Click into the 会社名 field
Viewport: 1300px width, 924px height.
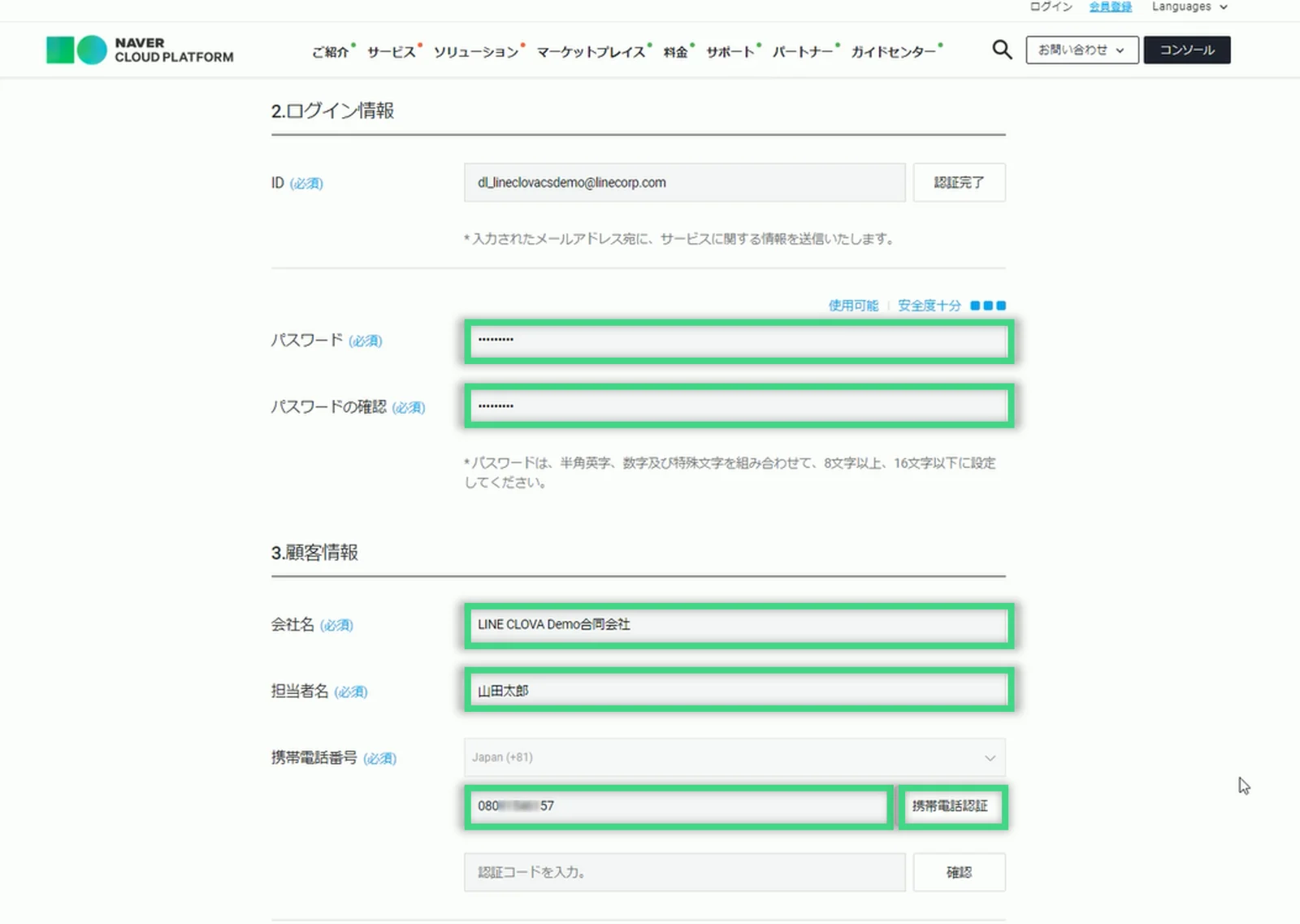739,625
